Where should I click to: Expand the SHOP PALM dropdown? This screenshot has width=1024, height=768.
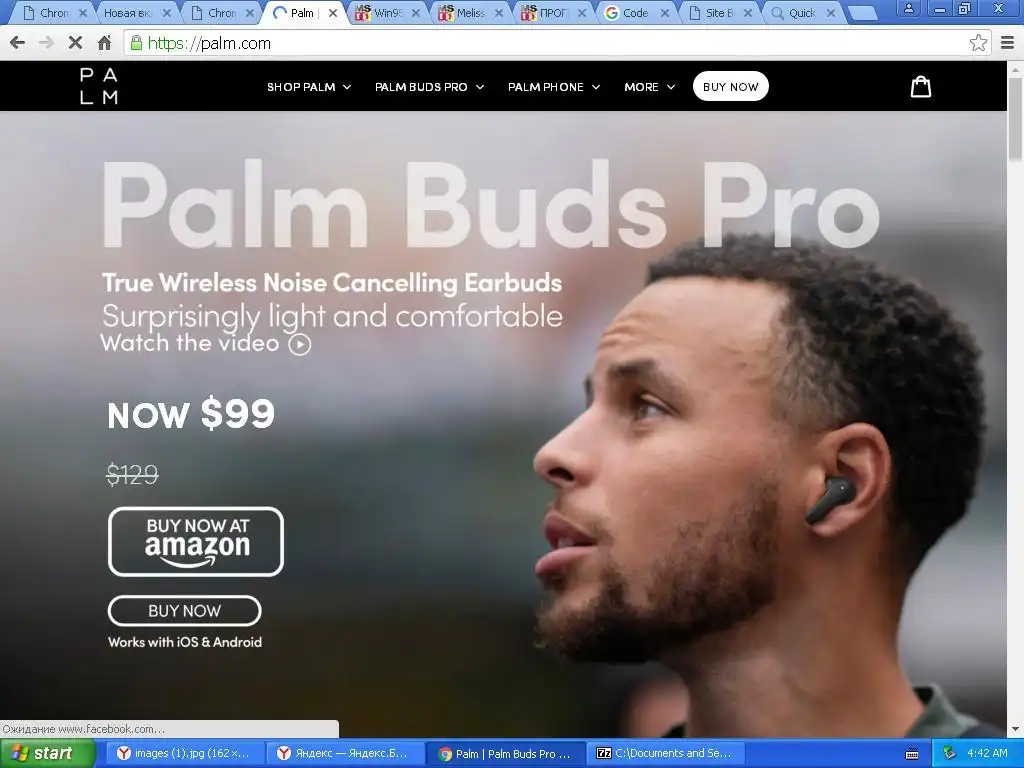[309, 87]
